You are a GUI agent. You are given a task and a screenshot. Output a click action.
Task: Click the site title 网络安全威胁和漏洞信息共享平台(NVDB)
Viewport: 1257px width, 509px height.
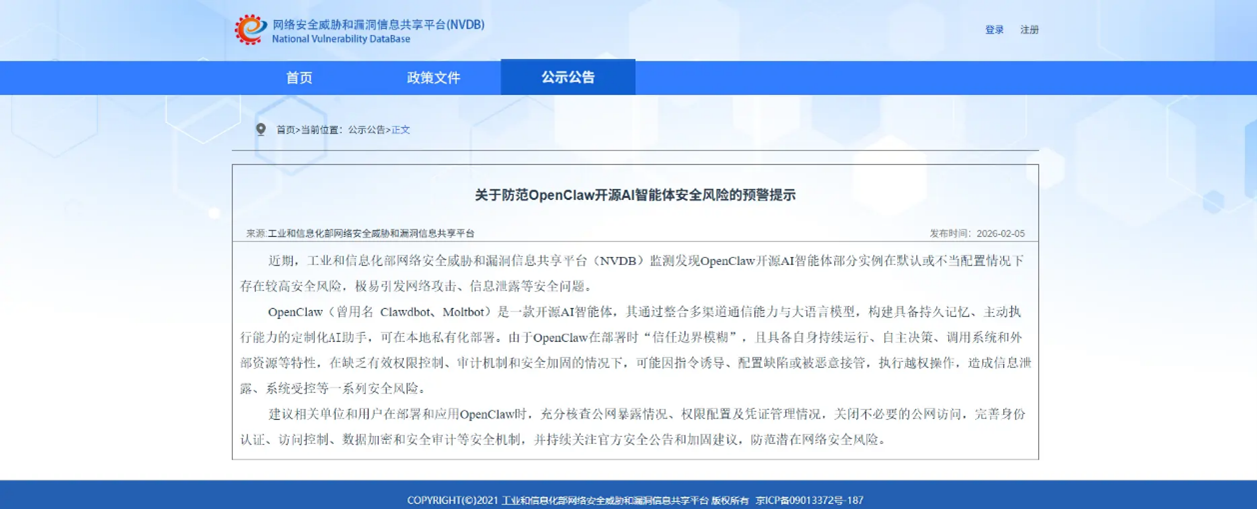(378, 24)
